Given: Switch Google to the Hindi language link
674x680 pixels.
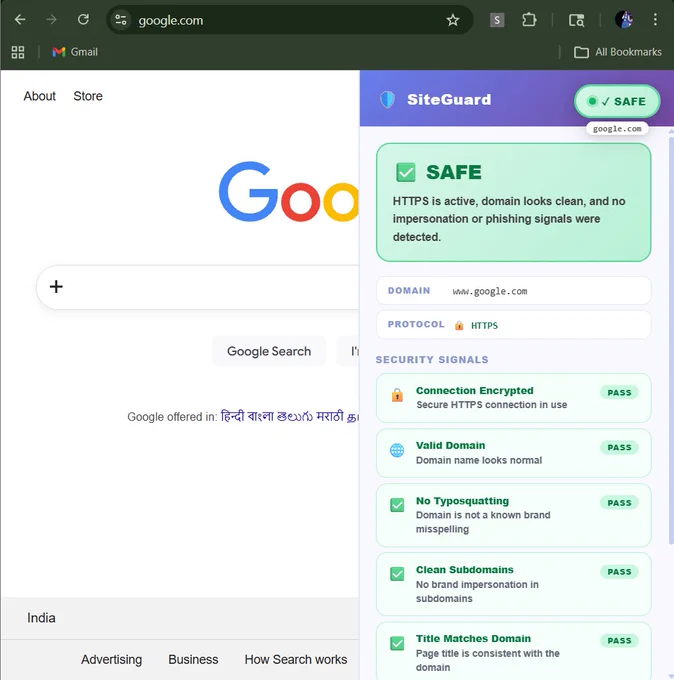Looking at the screenshot, I should [232, 416].
